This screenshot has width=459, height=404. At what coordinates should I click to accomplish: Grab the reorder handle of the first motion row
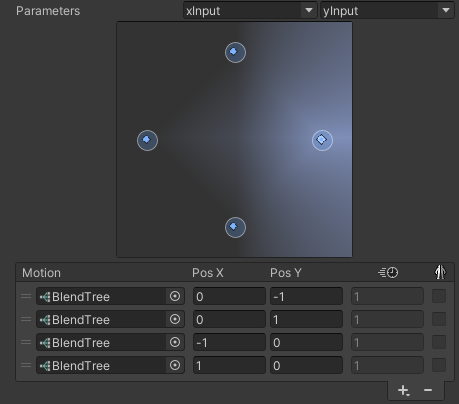tap(26, 296)
